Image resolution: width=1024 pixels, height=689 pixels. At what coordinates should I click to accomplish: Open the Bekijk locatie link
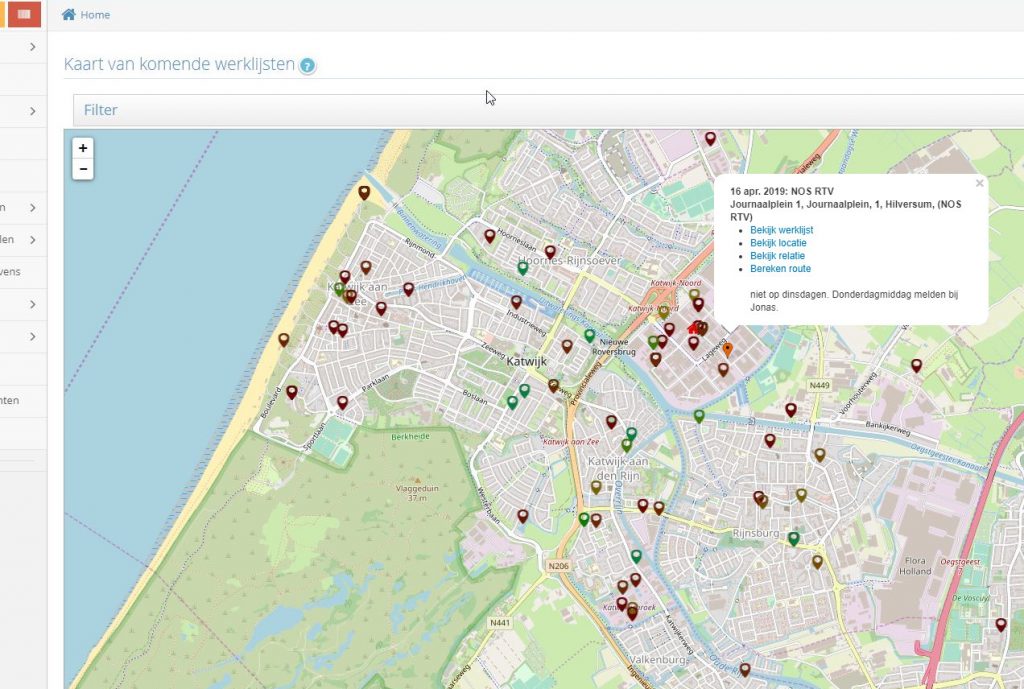[x=778, y=243]
